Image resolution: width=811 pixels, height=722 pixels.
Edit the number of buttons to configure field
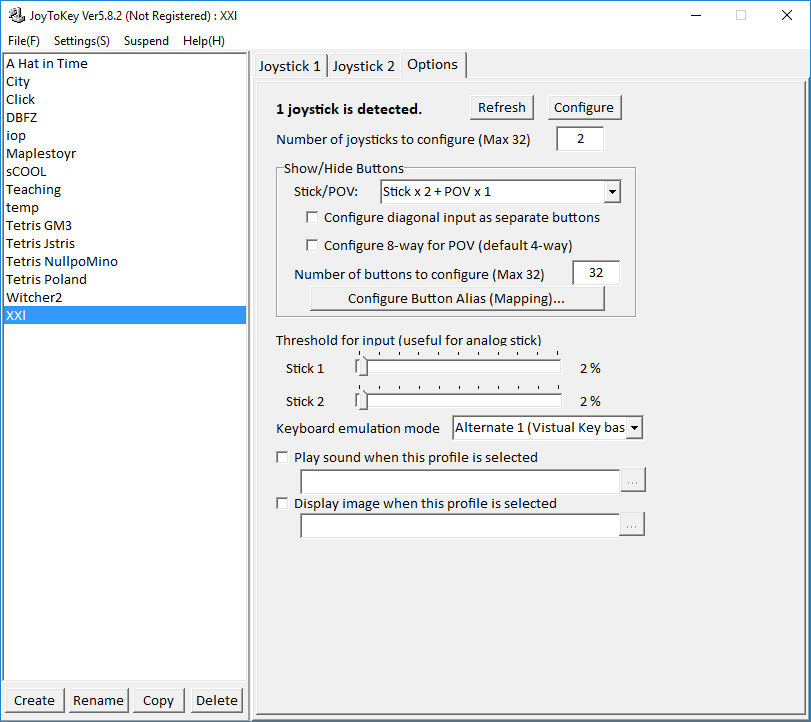click(x=596, y=273)
